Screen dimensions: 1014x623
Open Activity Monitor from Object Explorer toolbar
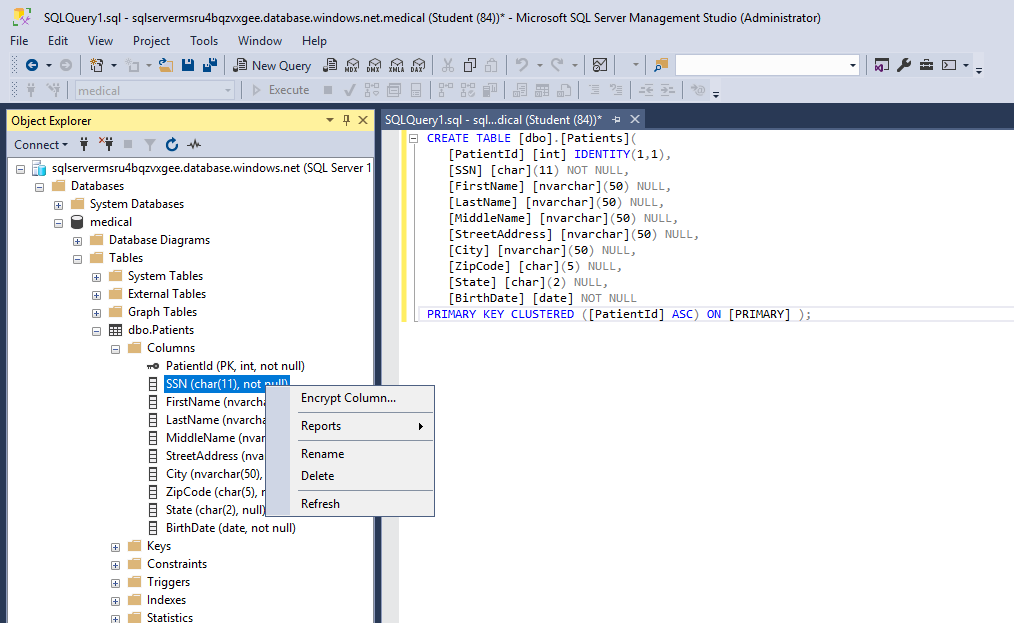click(194, 144)
